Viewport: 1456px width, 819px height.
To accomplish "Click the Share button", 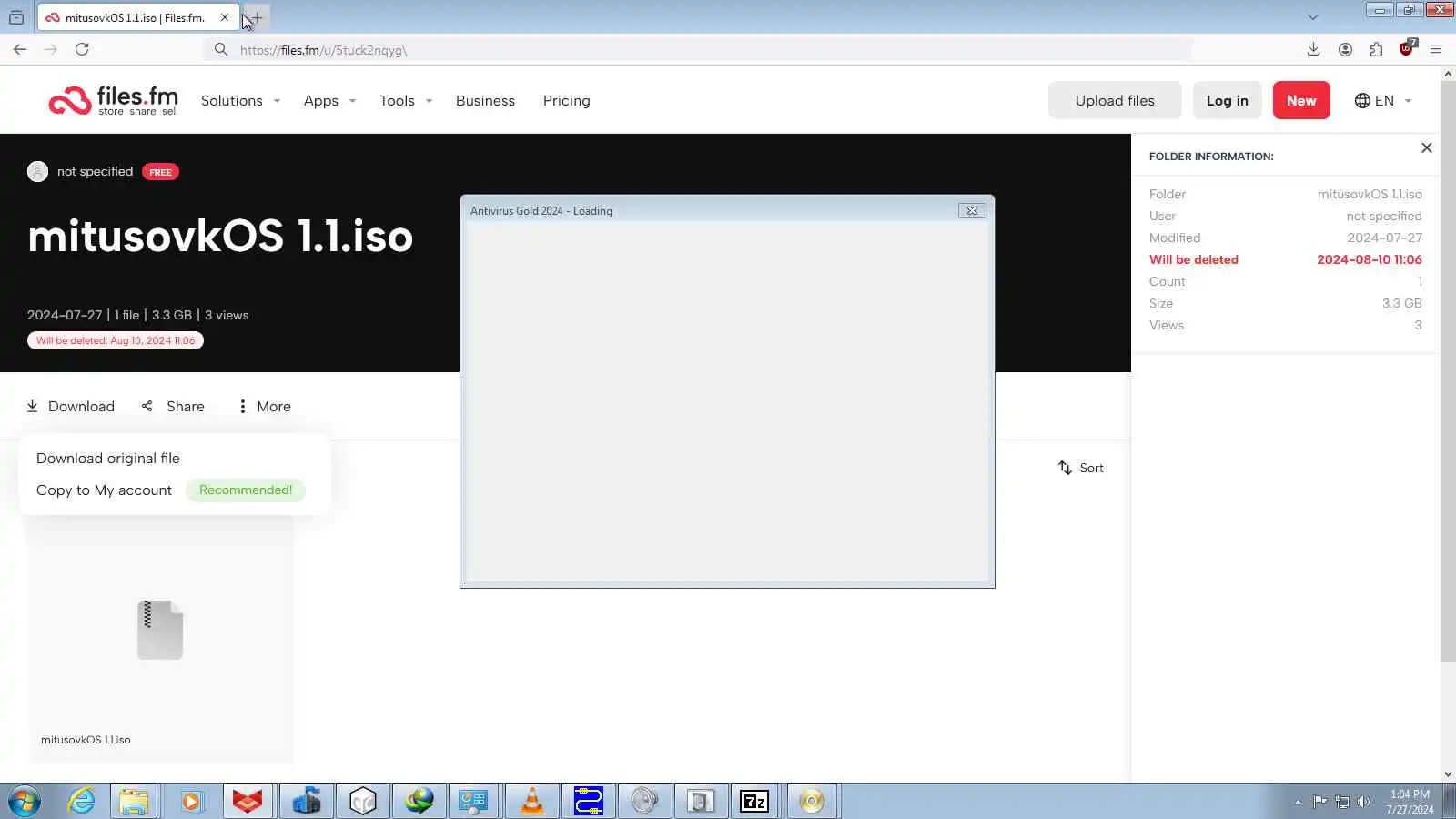I will coord(174,406).
